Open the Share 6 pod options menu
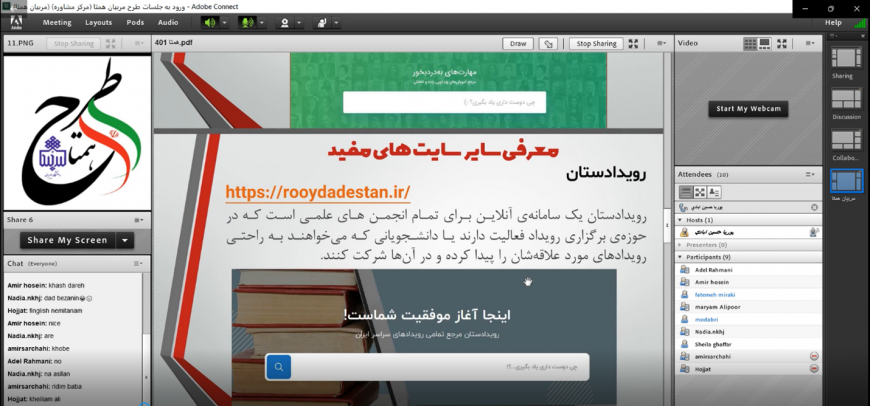 [x=139, y=220]
